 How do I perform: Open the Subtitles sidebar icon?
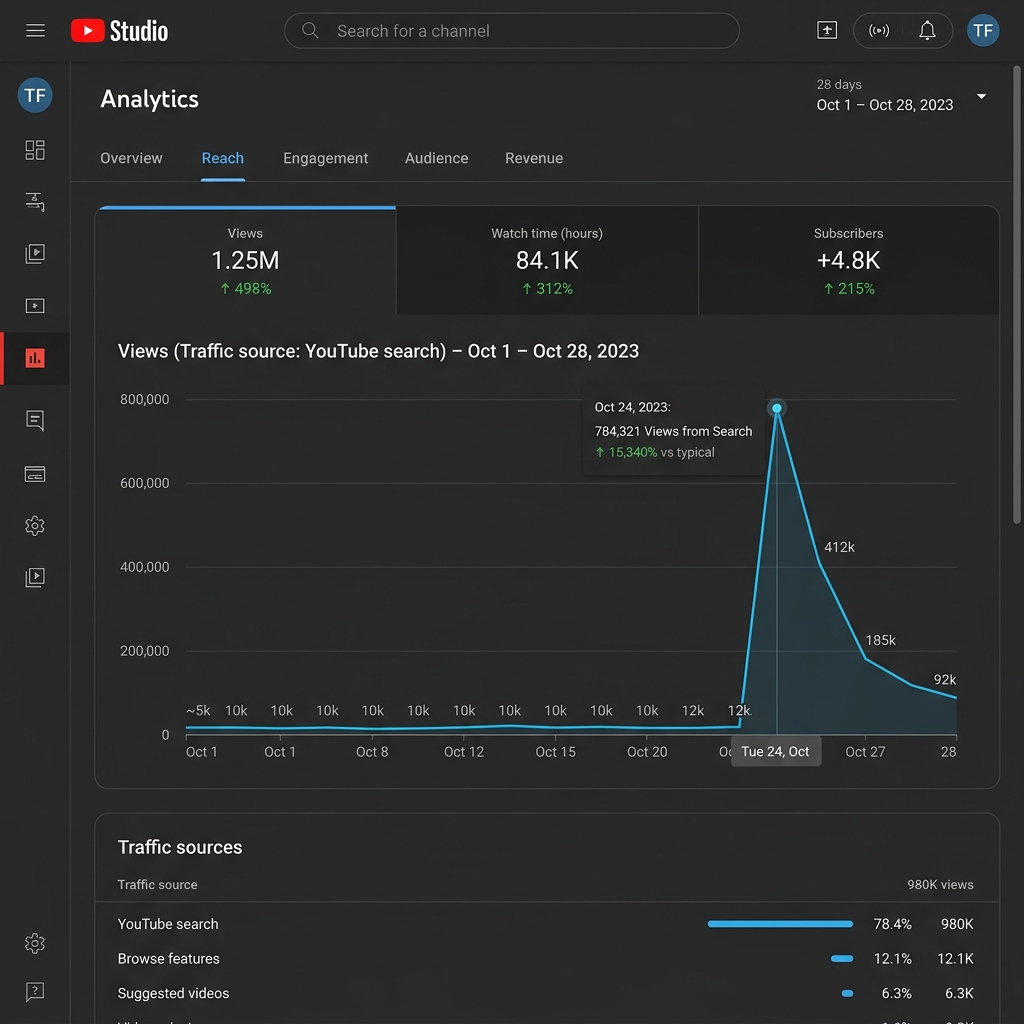pyautogui.click(x=35, y=474)
